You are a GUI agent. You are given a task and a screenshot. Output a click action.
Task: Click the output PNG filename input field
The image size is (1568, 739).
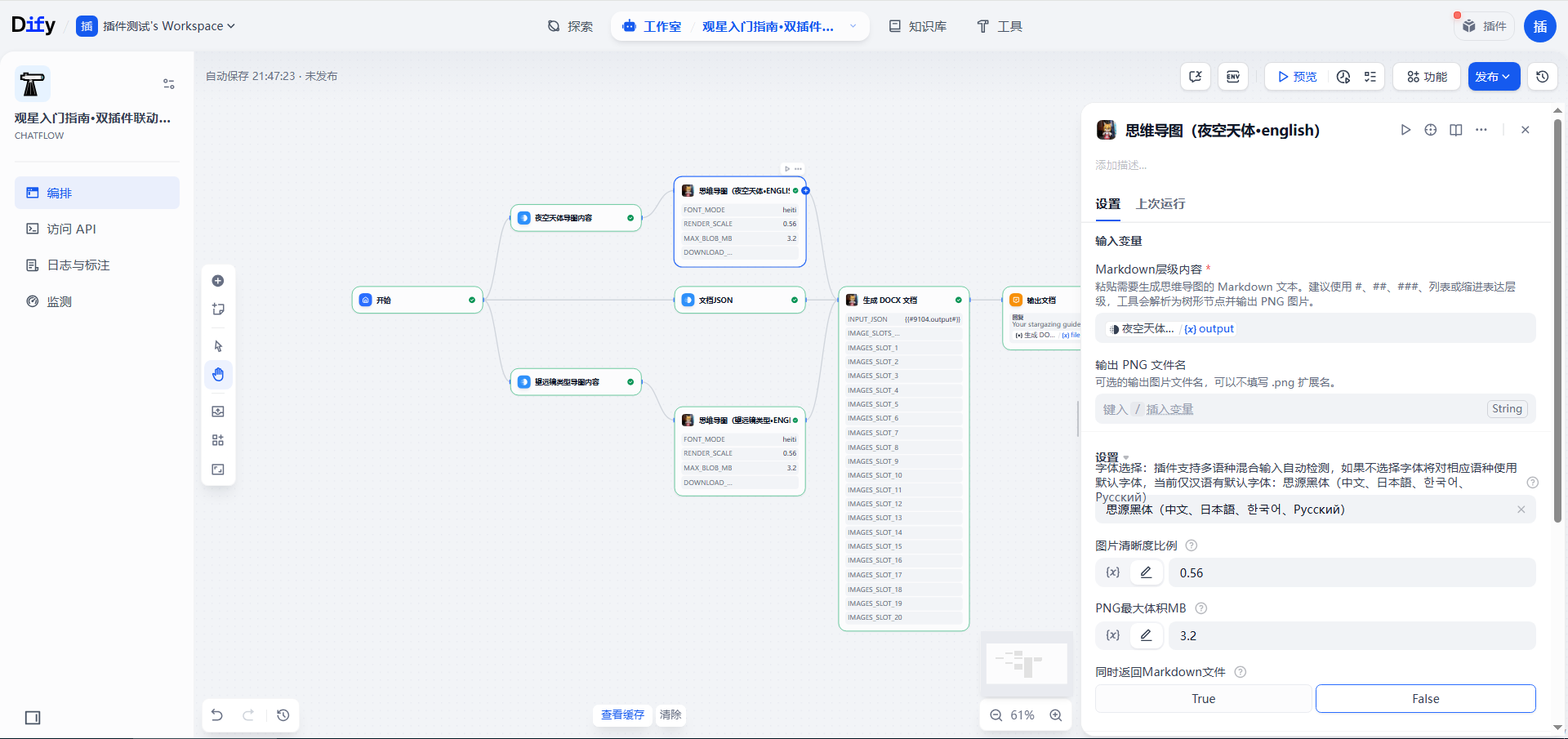click(1315, 409)
